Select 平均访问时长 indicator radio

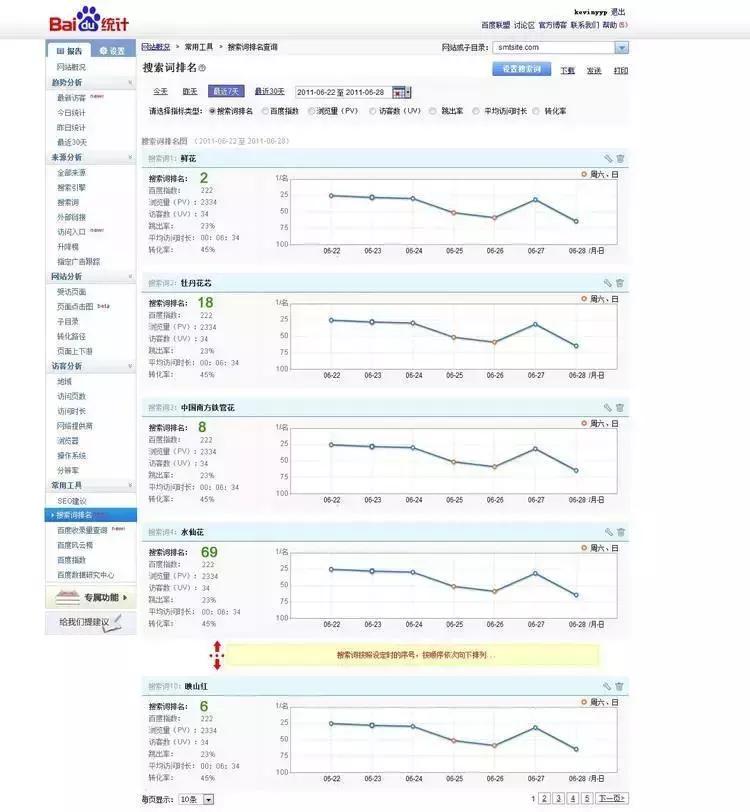(x=476, y=111)
